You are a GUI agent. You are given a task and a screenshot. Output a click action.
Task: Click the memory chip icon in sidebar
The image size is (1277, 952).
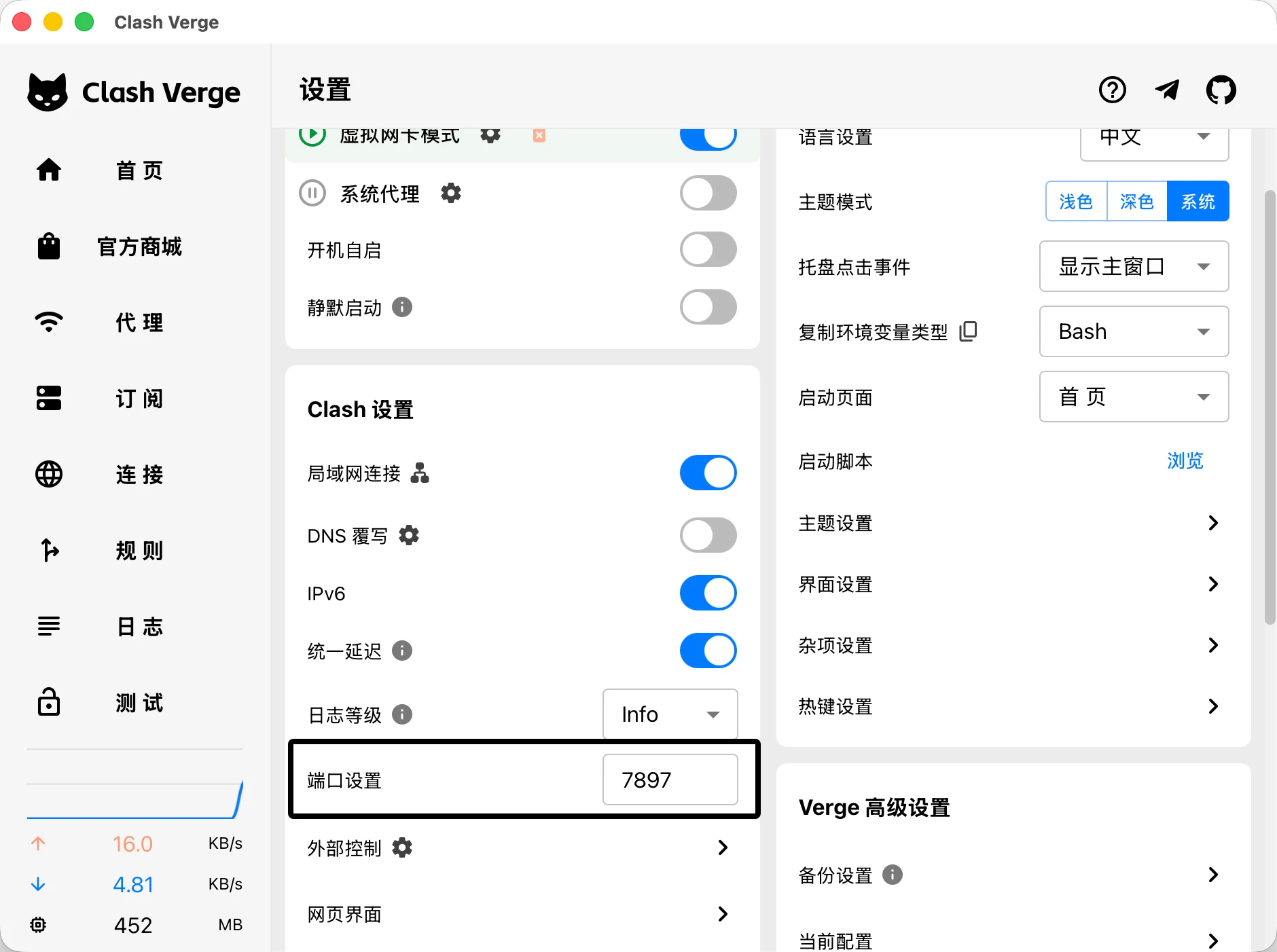pyautogui.click(x=38, y=925)
